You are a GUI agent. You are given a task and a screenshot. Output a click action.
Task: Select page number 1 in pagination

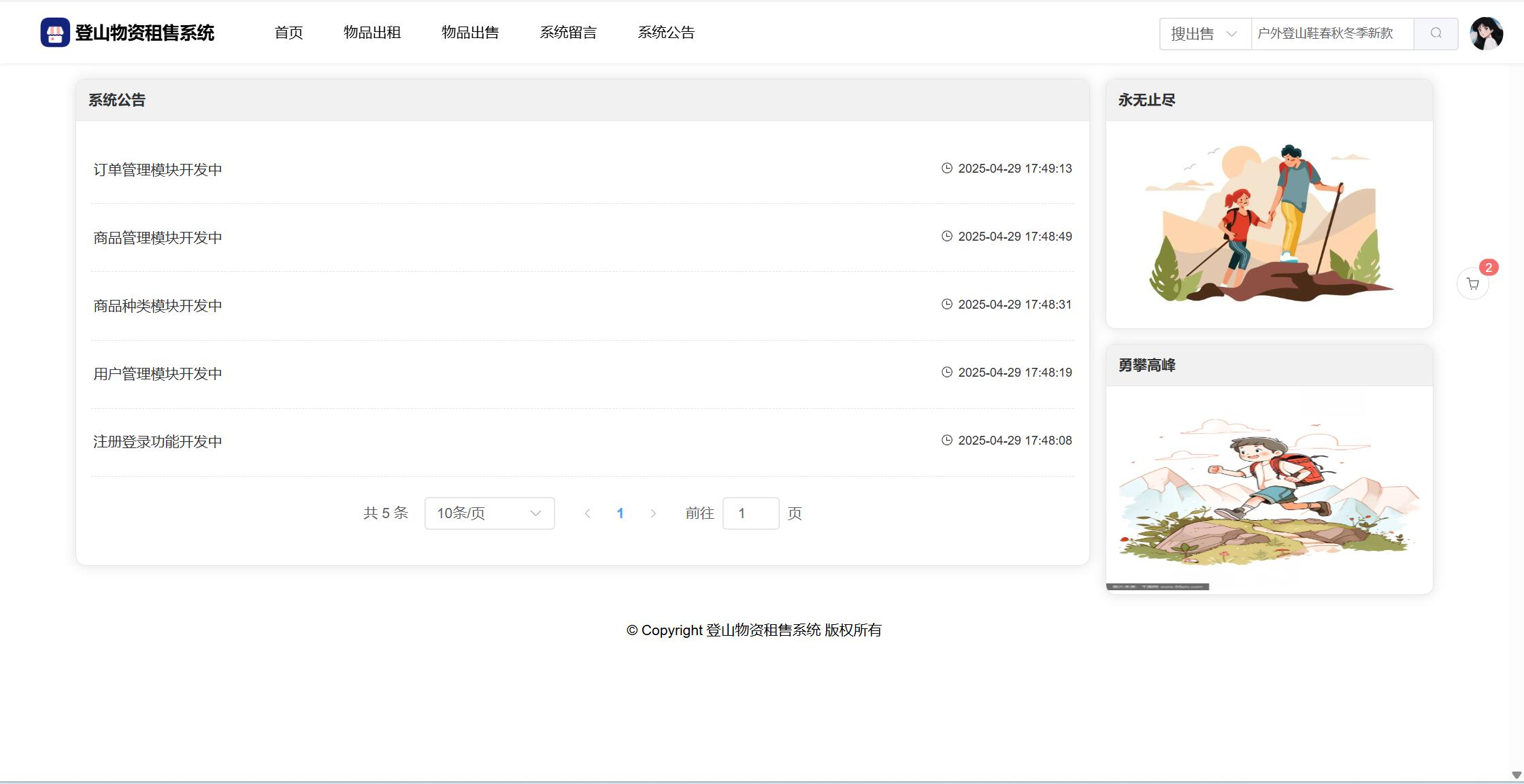click(x=620, y=513)
